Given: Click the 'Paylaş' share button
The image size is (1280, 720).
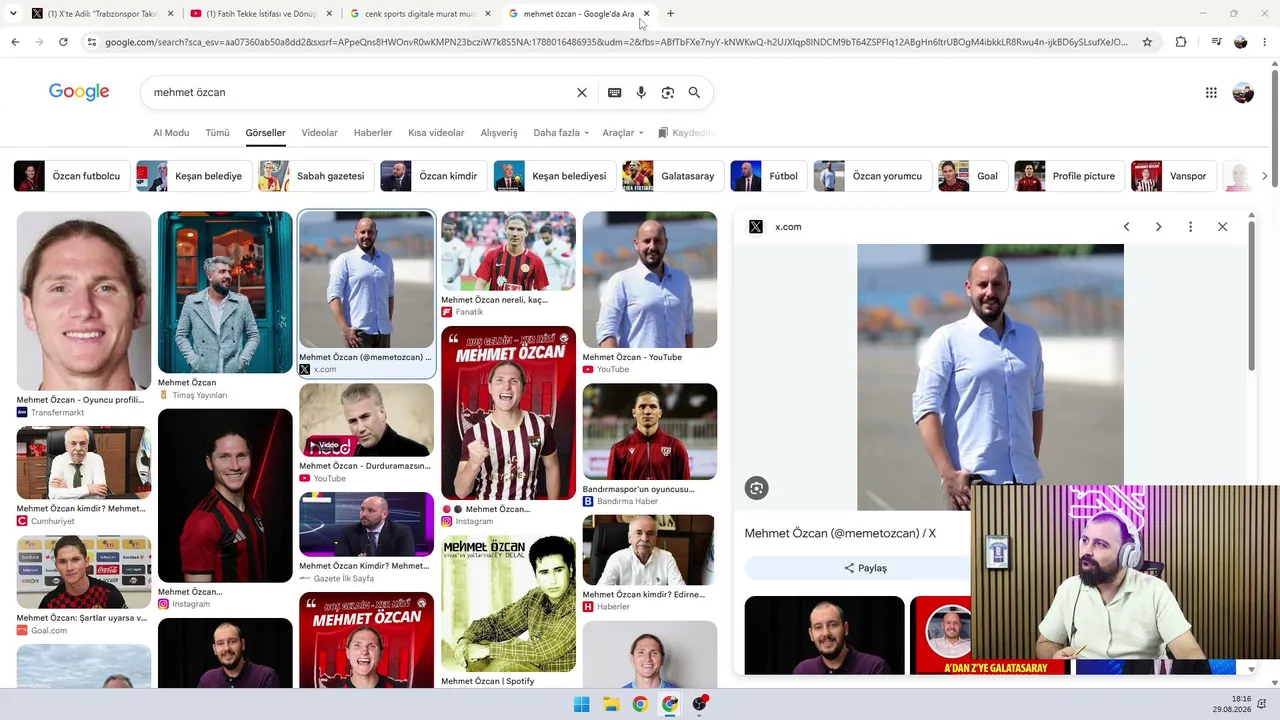Looking at the screenshot, I should [864, 568].
